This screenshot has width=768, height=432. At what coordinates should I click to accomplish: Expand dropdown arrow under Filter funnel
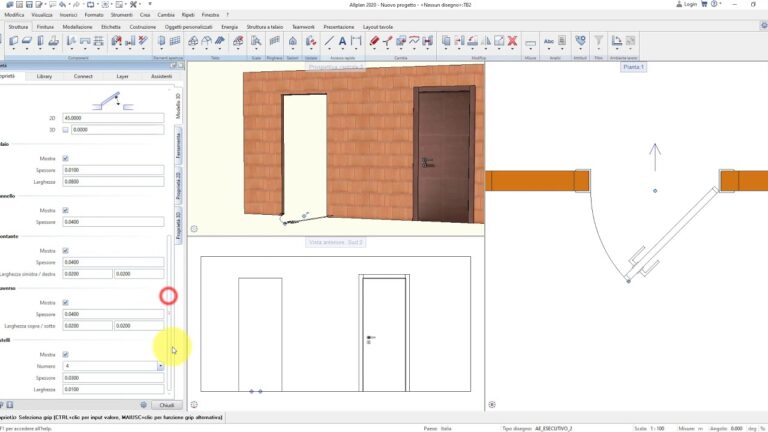click(599, 49)
